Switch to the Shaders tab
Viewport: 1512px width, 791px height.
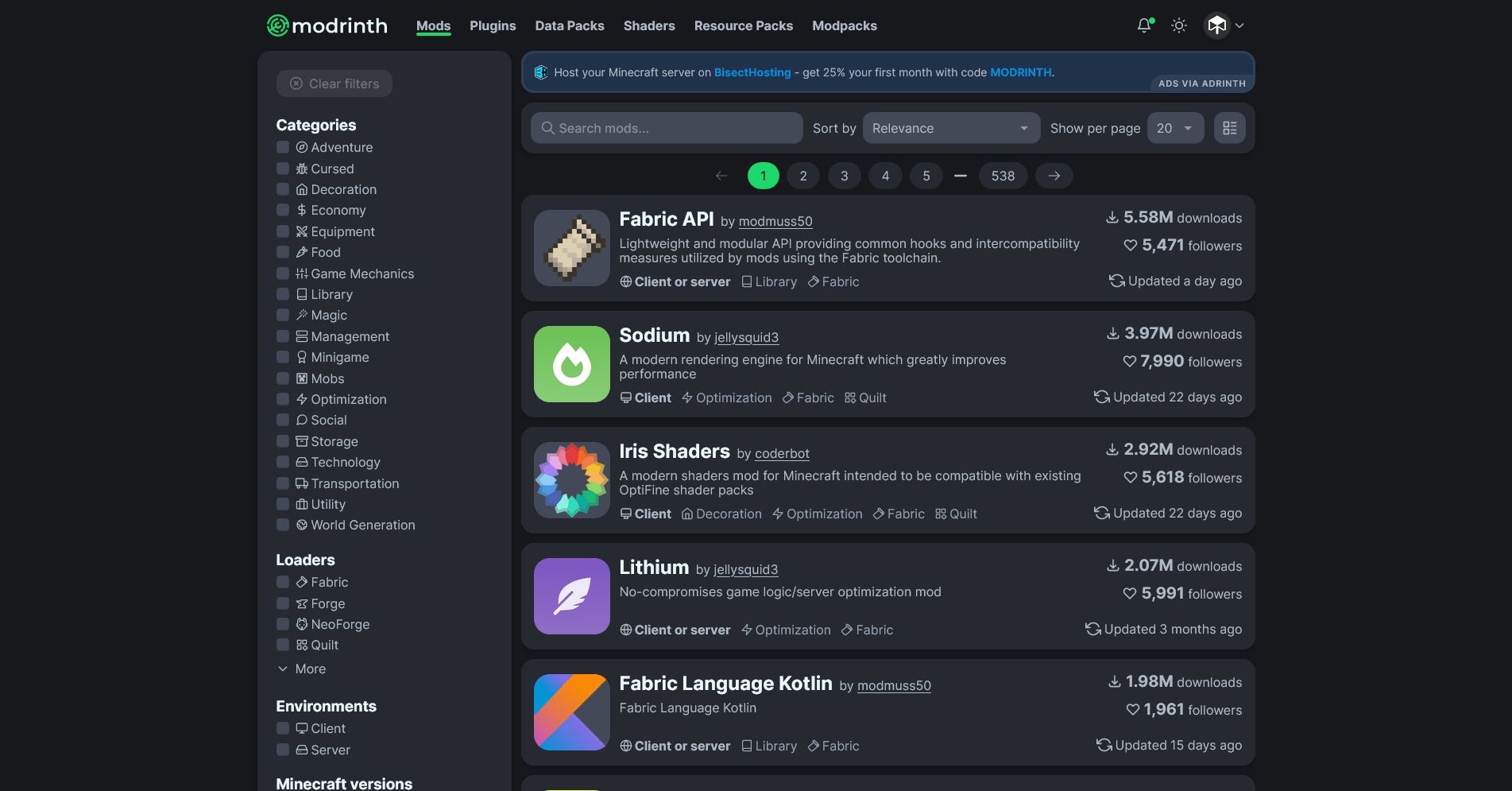(x=649, y=25)
